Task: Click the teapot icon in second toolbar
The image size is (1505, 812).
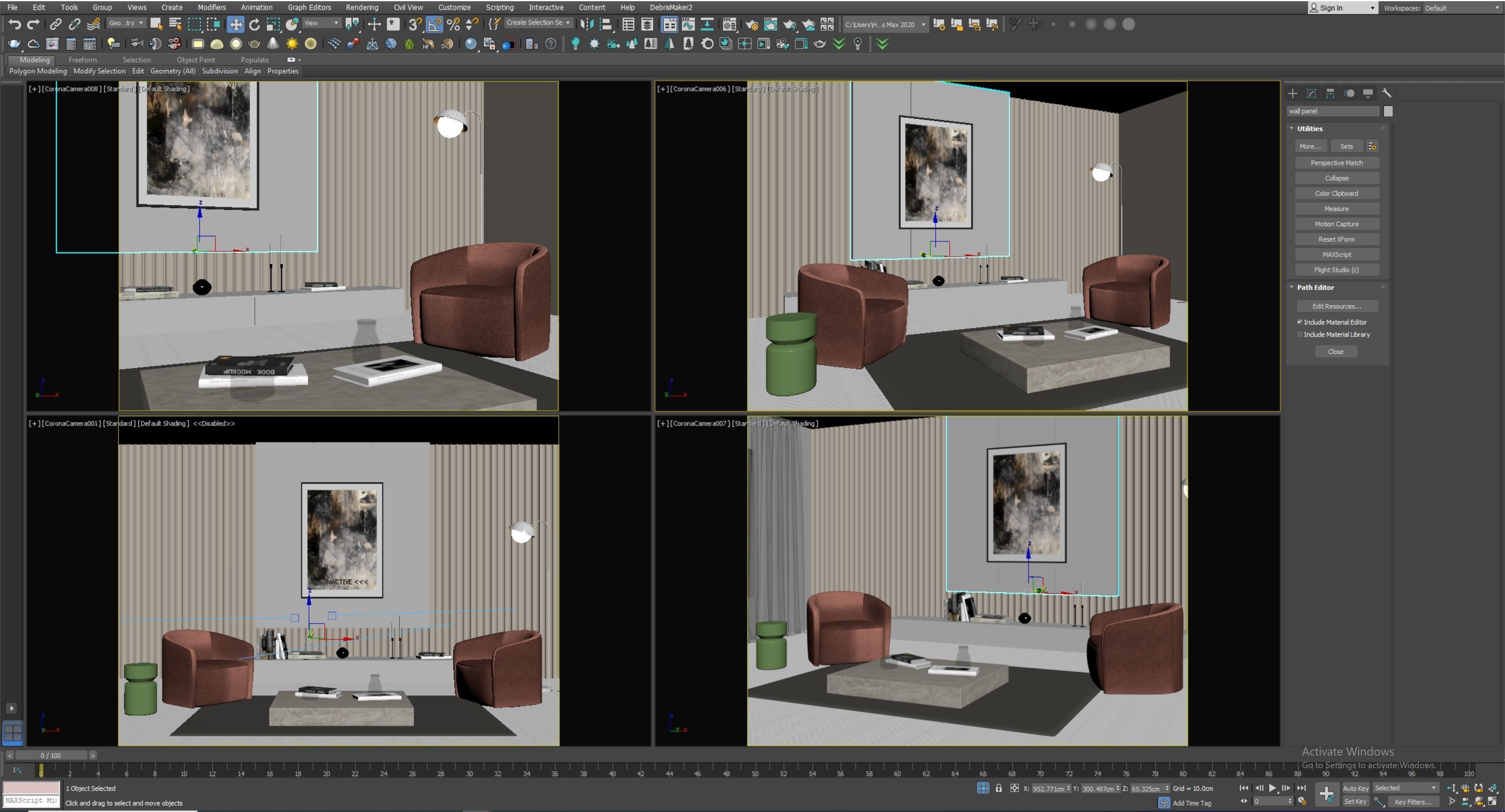Action: tap(14, 44)
